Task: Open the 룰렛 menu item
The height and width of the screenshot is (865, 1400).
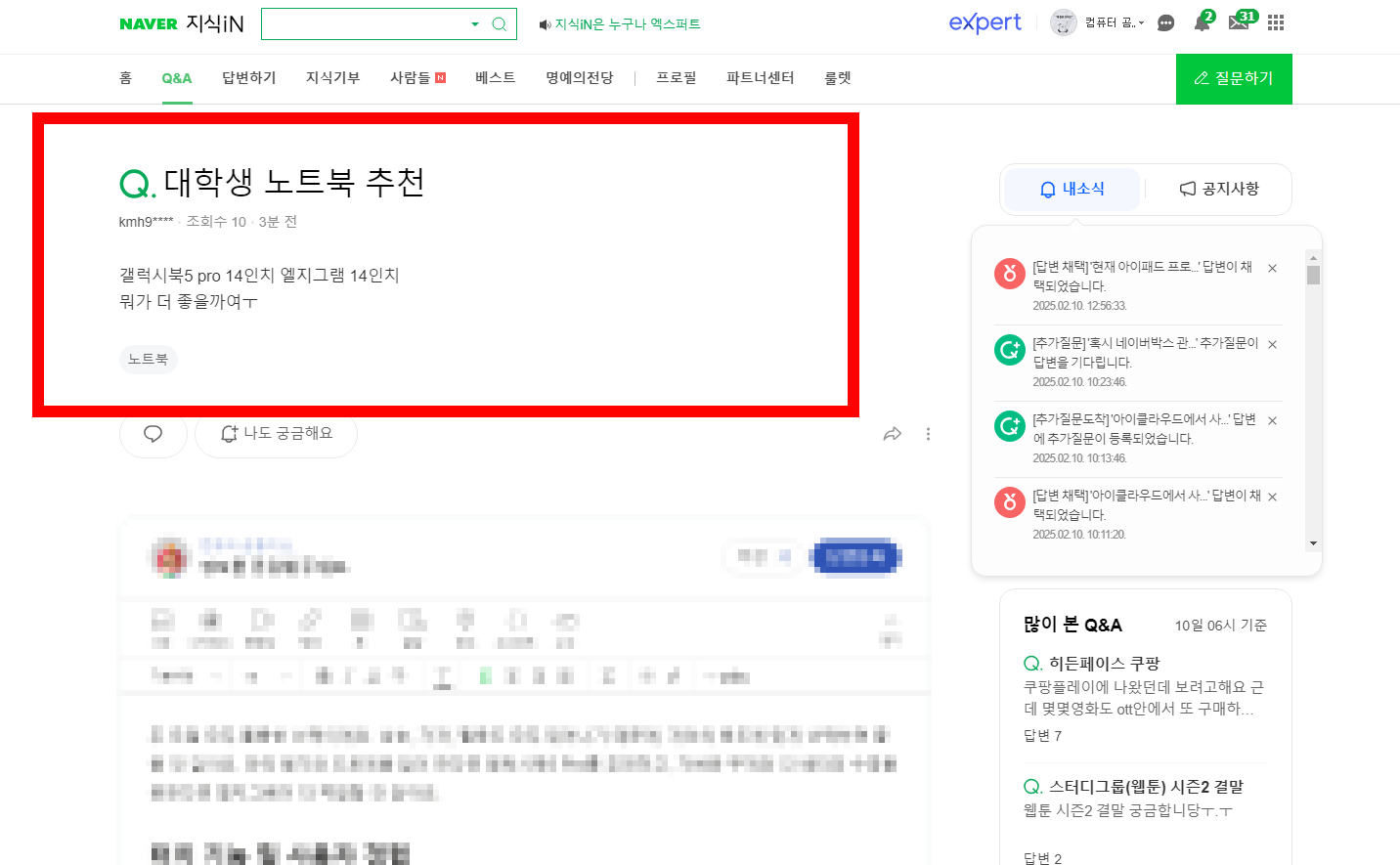Action: [838, 78]
